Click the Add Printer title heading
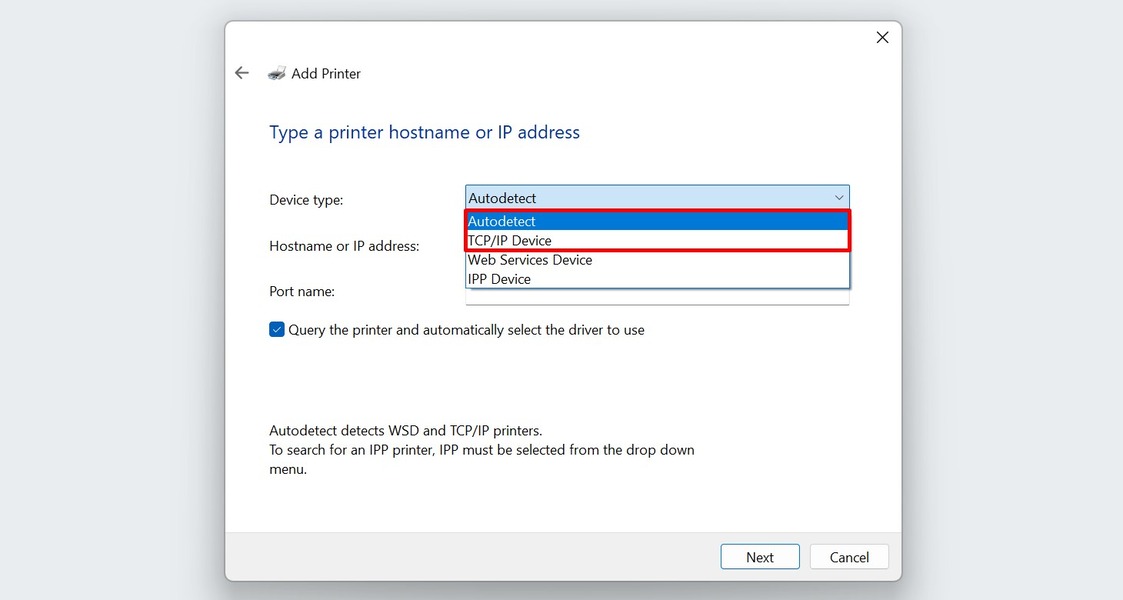 tap(324, 73)
